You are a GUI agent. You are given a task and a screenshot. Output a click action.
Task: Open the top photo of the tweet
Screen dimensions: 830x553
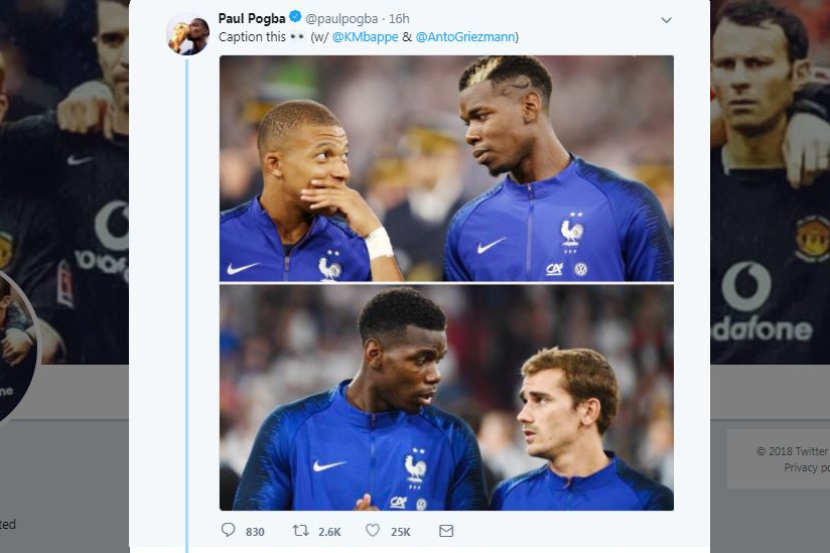(446, 168)
